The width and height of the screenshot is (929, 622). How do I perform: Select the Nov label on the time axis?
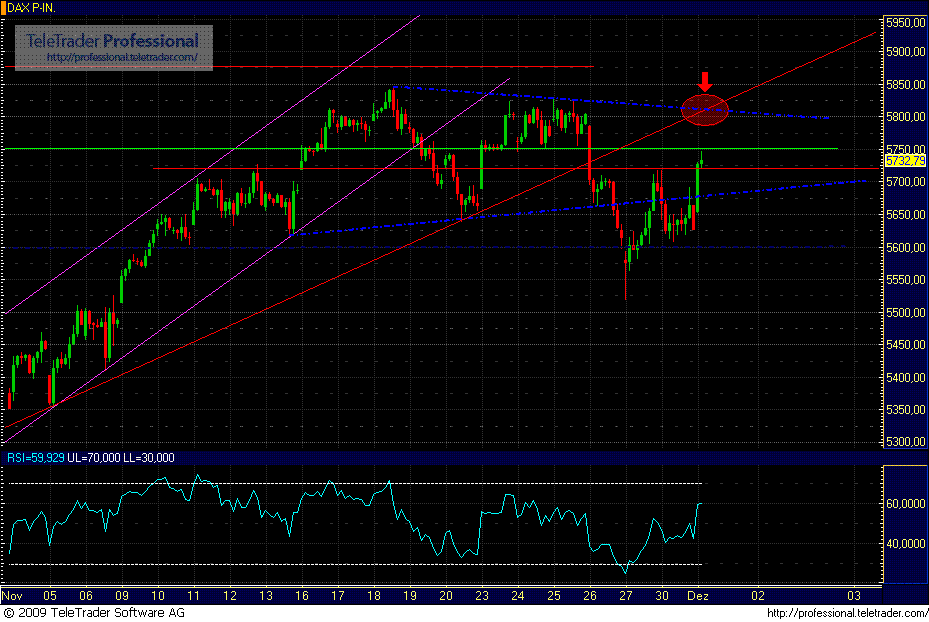(x=13, y=595)
